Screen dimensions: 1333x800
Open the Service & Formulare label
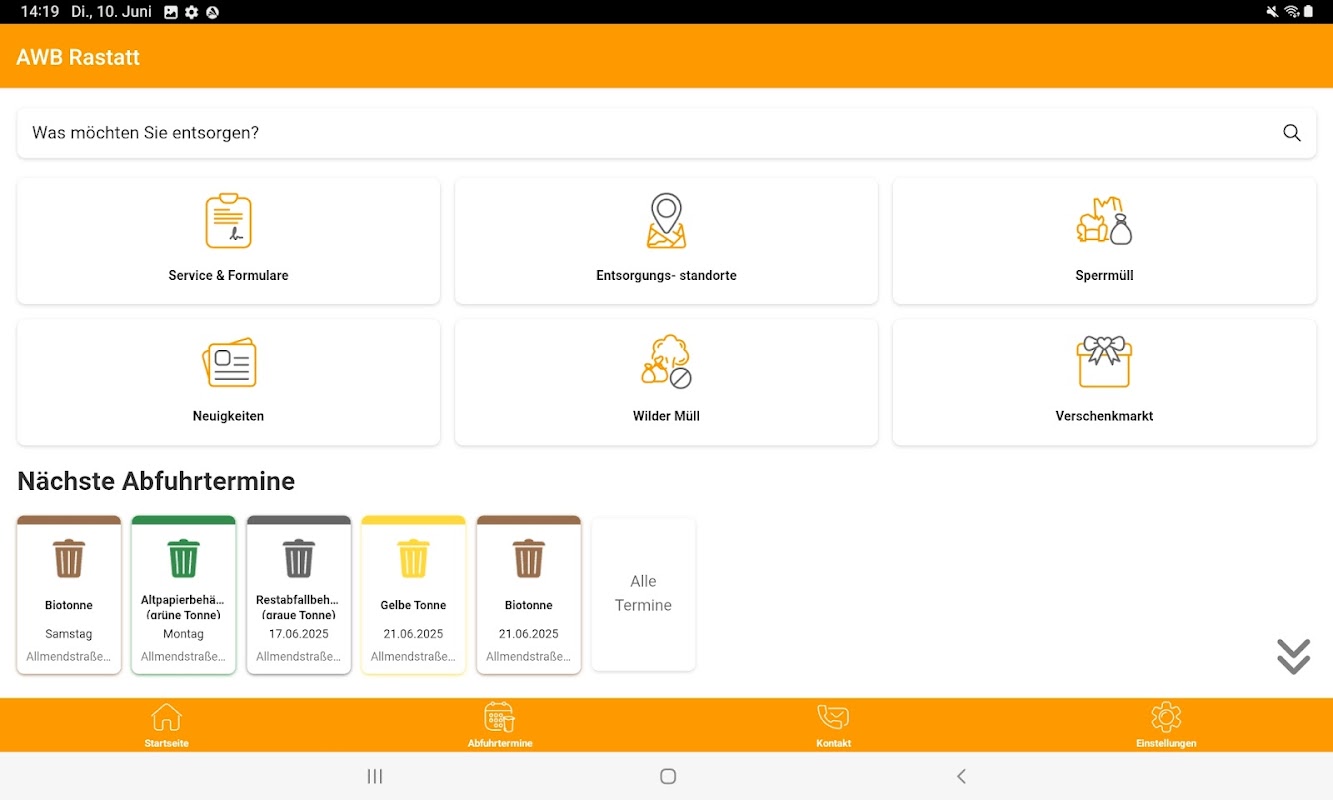228,276
